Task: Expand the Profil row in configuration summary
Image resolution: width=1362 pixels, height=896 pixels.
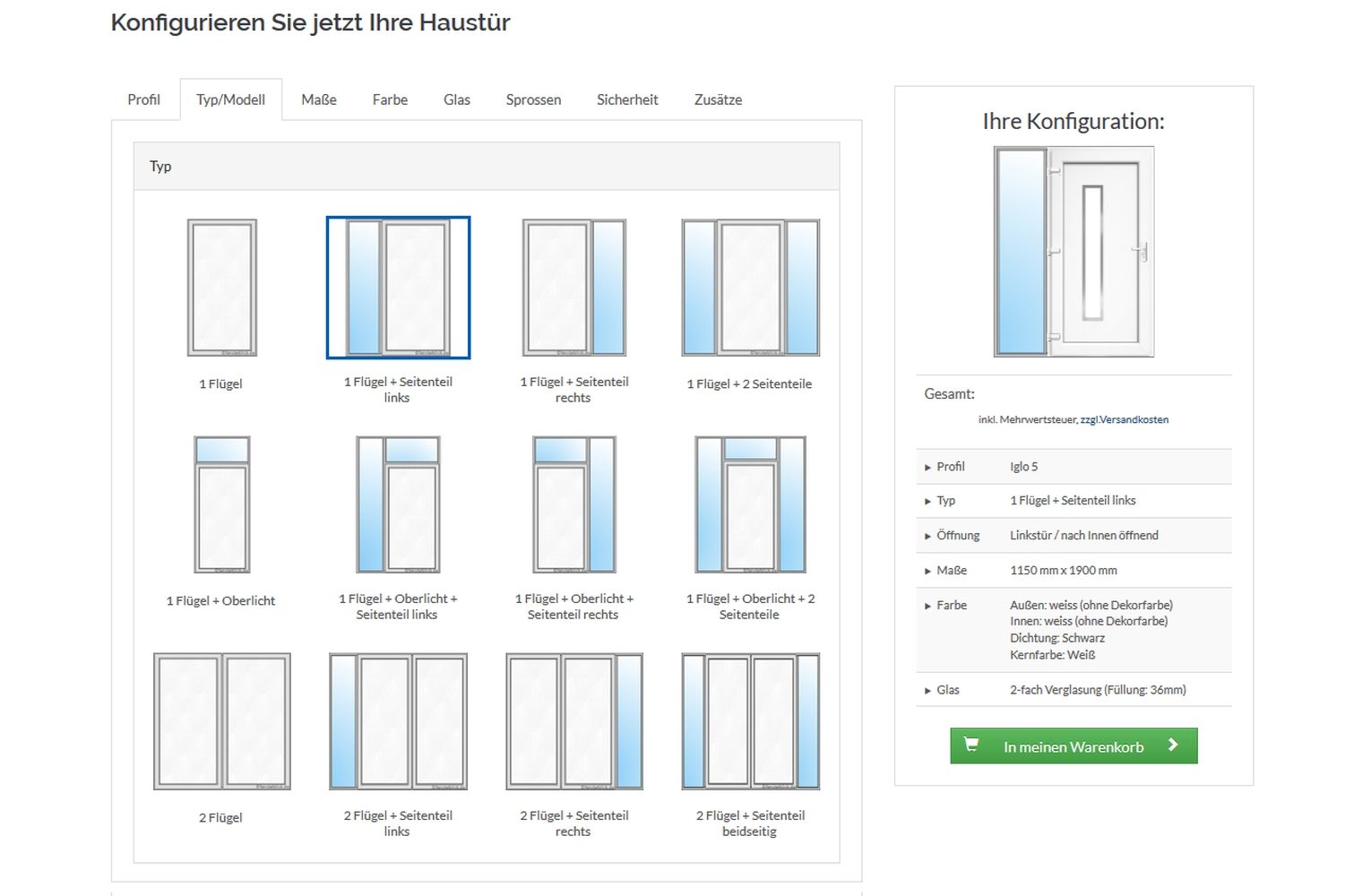Action: (x=950, y=467)
